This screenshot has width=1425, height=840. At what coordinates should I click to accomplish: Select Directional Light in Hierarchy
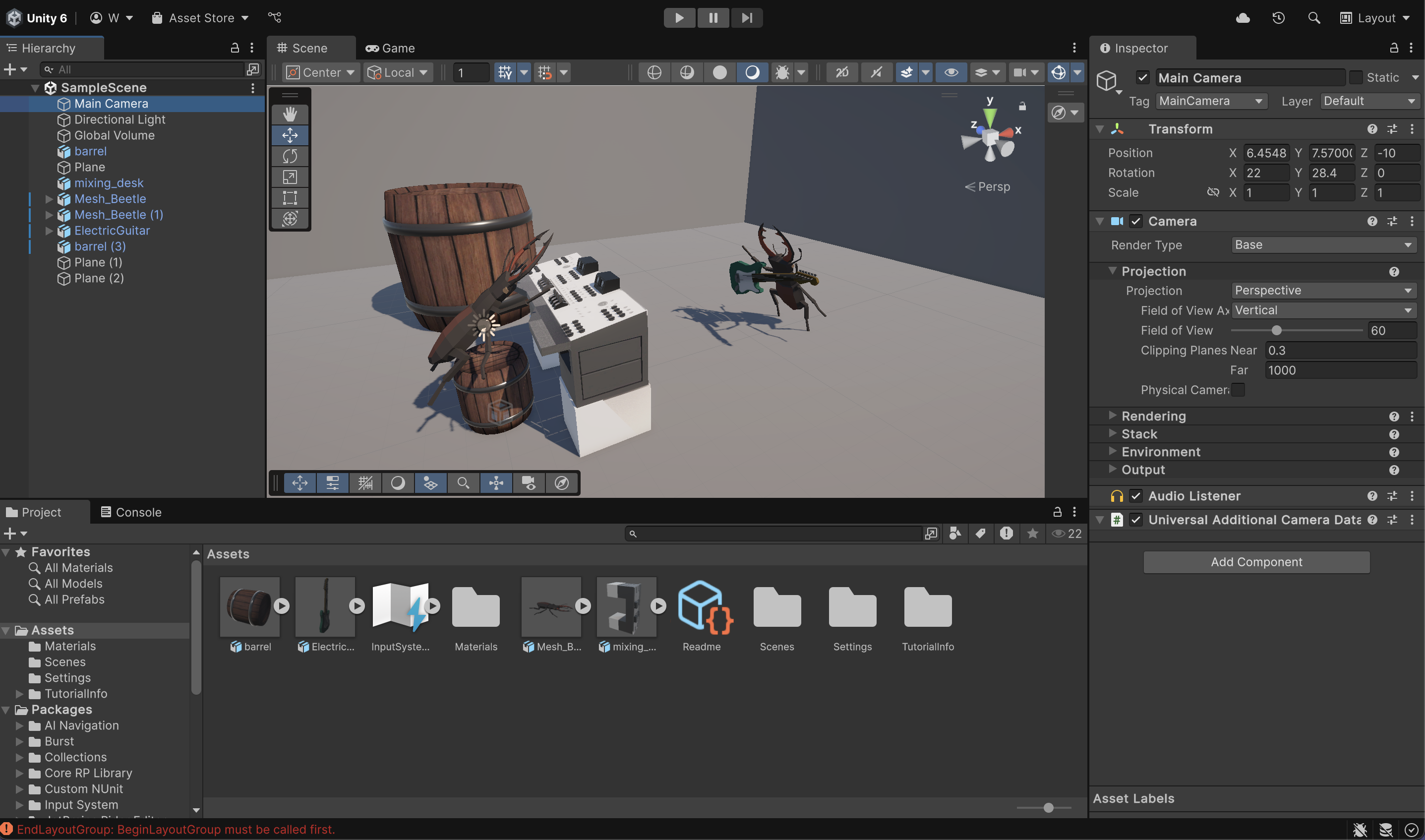point(120,120)
